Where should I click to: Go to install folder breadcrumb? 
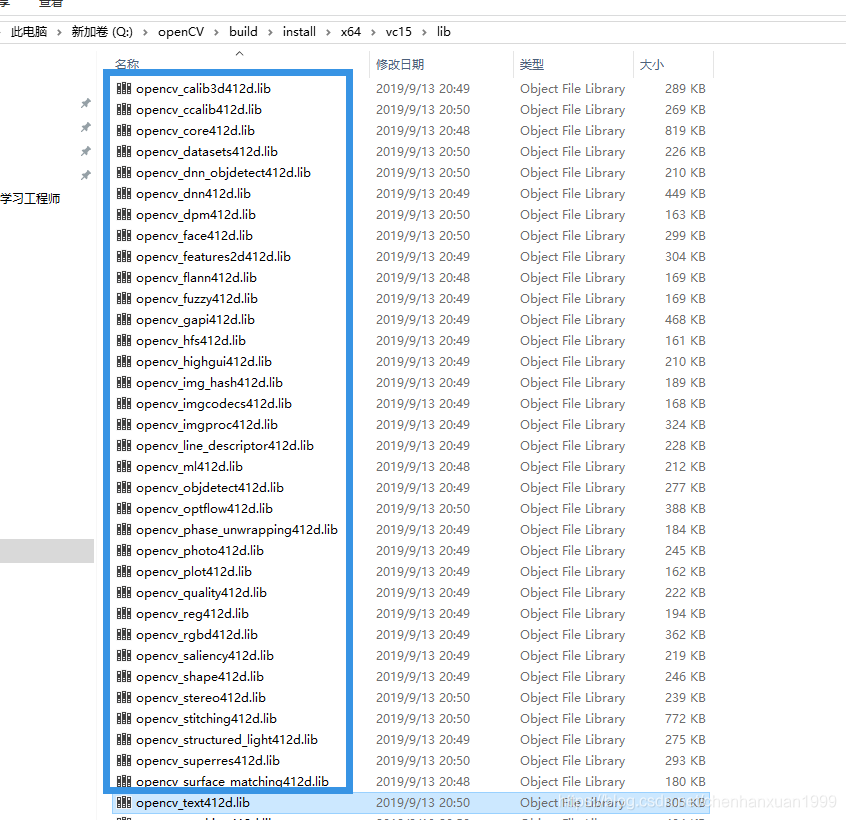pos(299,32)
